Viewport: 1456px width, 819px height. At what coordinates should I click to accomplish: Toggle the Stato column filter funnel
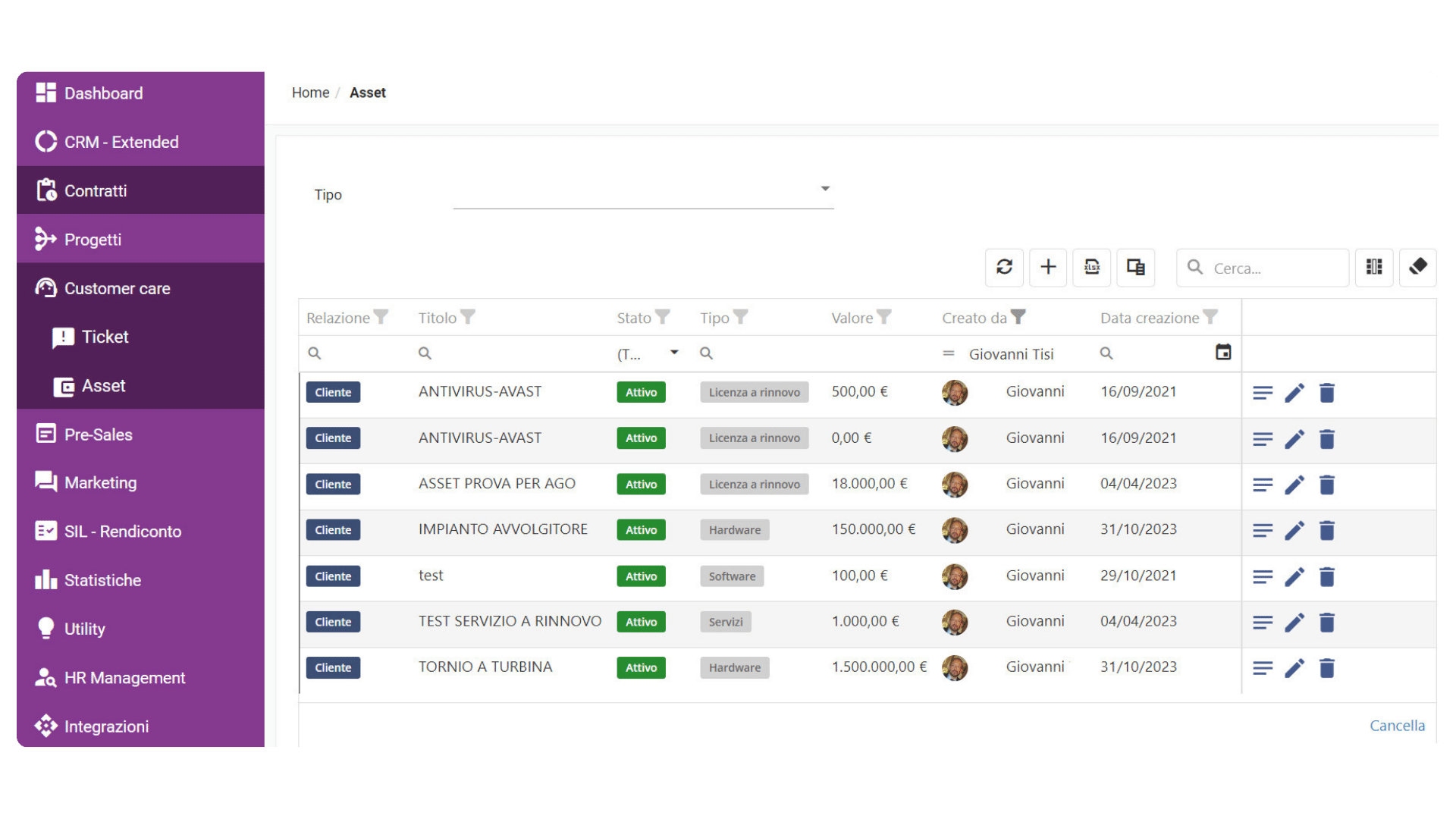(663, 317)
